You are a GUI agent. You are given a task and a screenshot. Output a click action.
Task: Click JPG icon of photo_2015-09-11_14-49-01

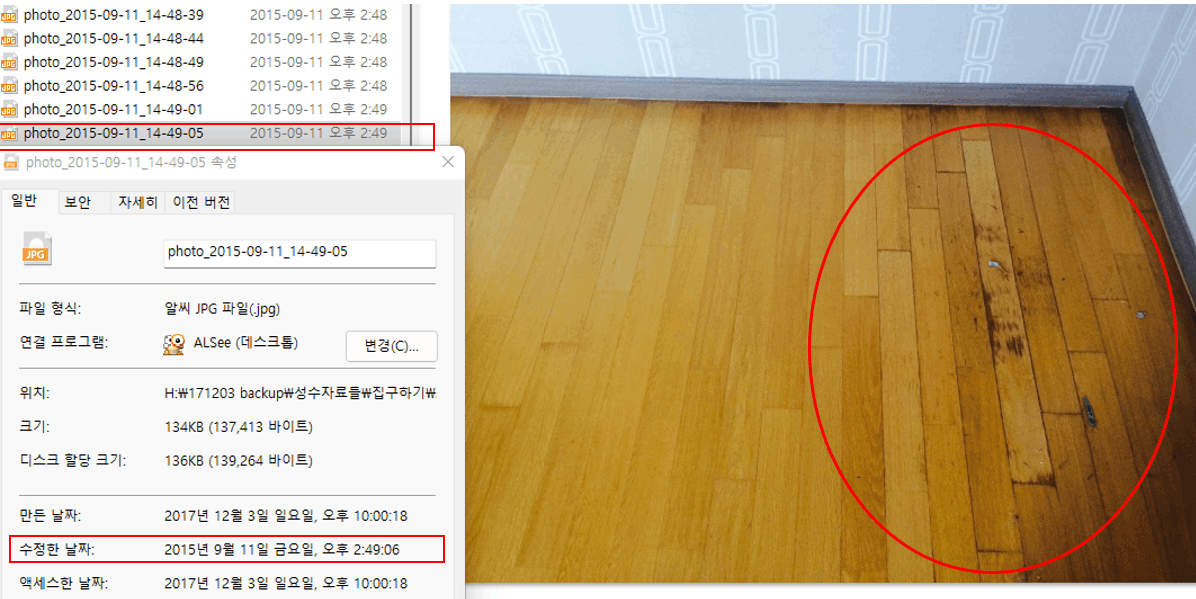point(10,109)
